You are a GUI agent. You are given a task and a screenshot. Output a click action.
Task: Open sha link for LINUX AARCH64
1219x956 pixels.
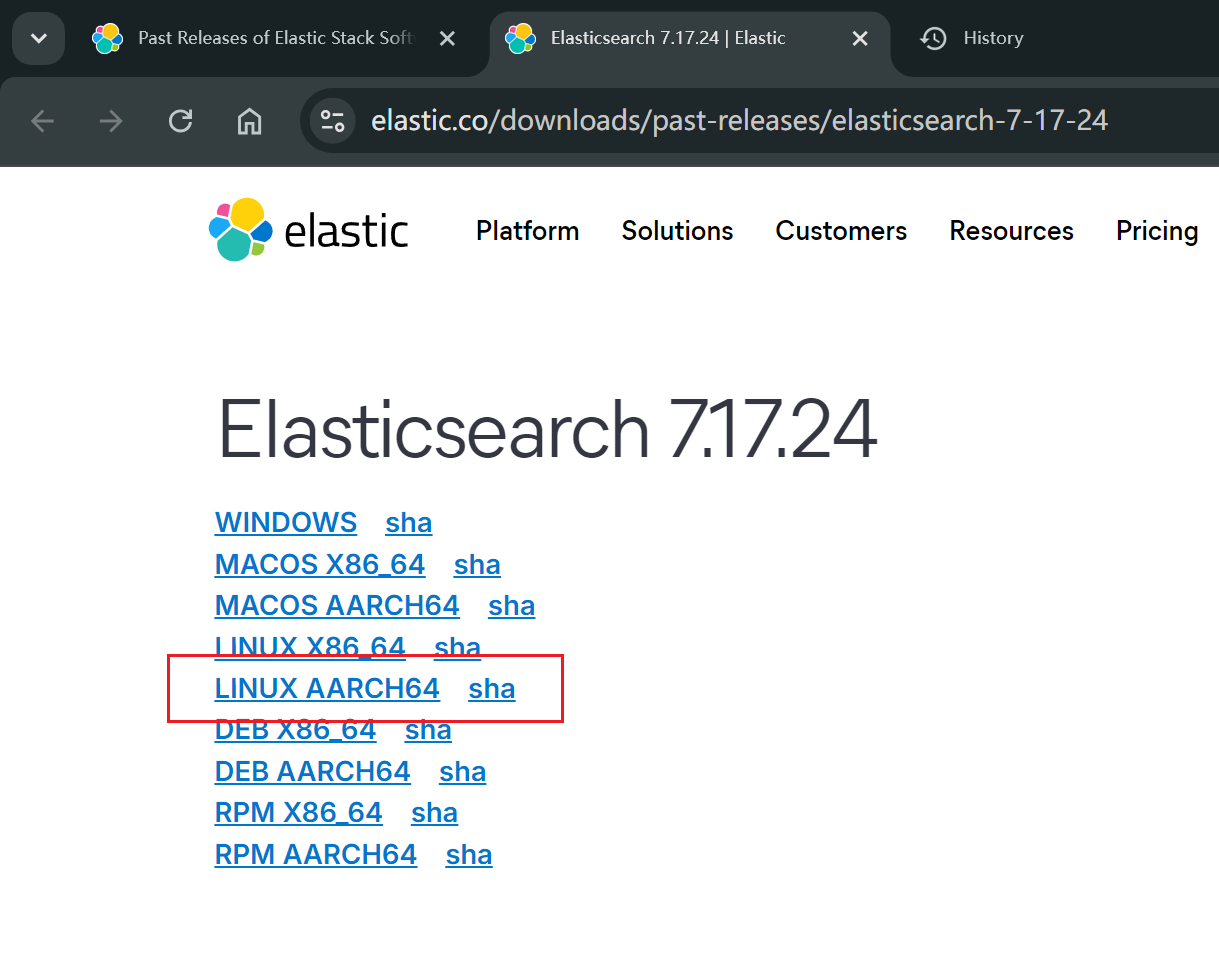pos(492,689)
